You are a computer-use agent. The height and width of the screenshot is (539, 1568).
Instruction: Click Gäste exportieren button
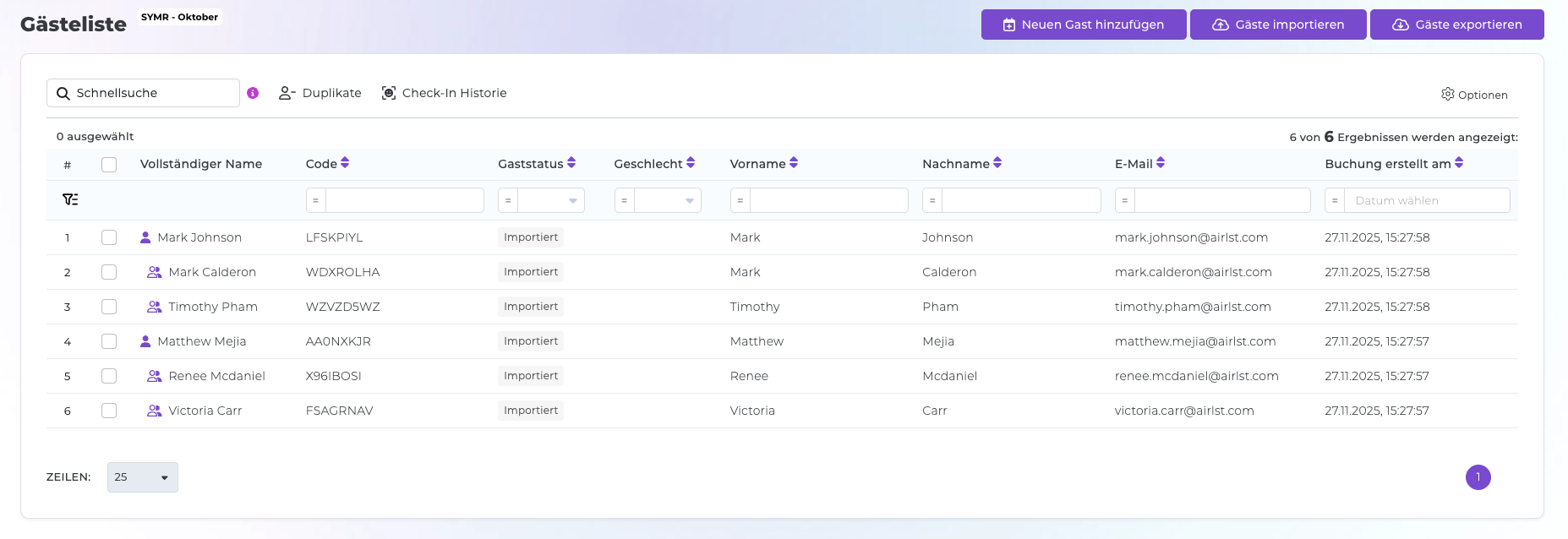pyautogui.click(x=1456, y=24)
